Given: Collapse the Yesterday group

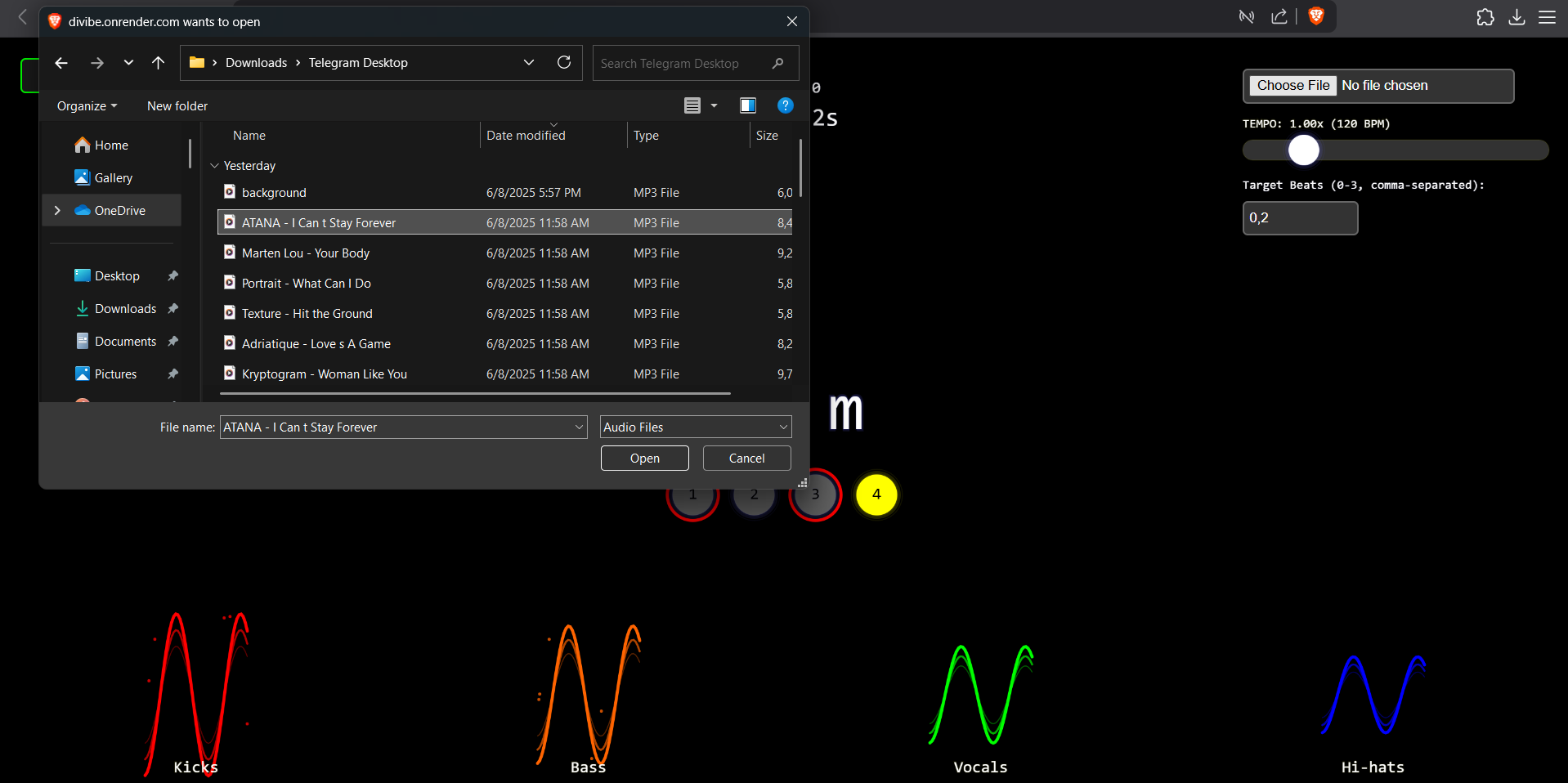Looking at the screenshot, I should [x=215, y=166].
